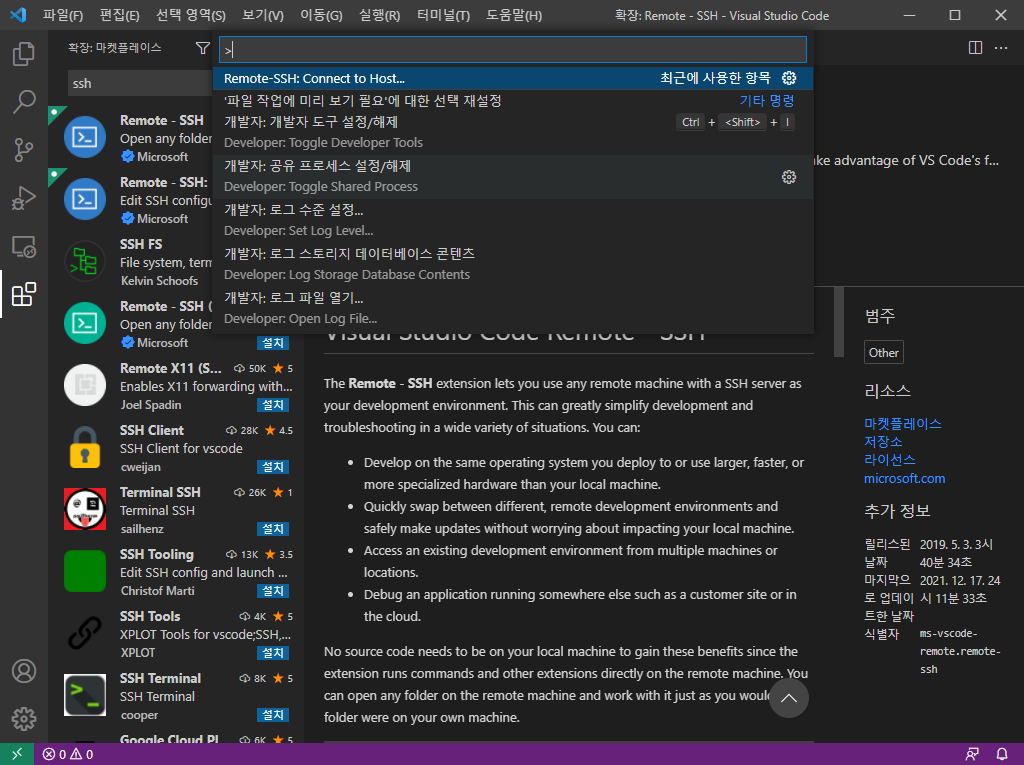Screen dimensions: 1024x765
Task: Select the '파일 작업에 미리 보기 필요' reset command
Action: point(513,101)
